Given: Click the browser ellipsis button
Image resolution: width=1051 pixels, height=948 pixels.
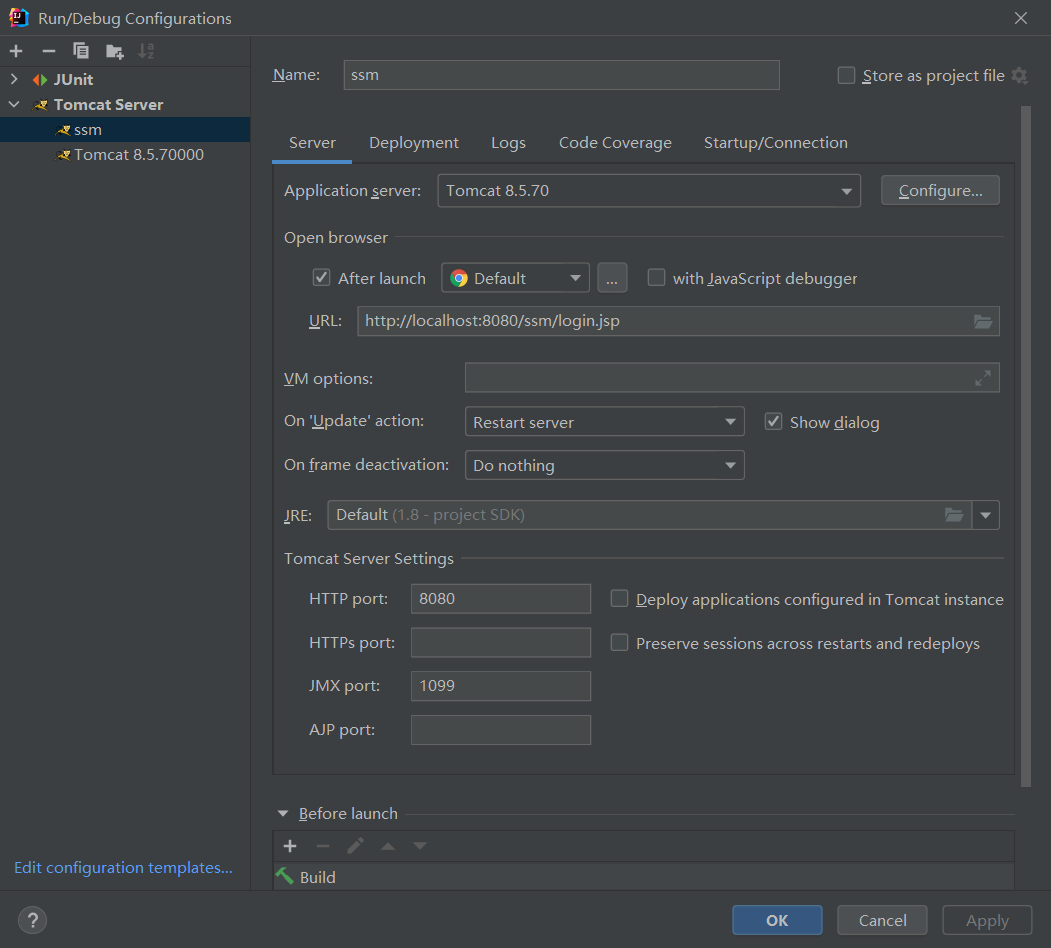Looking at the screenshot, I should (612, 278).
